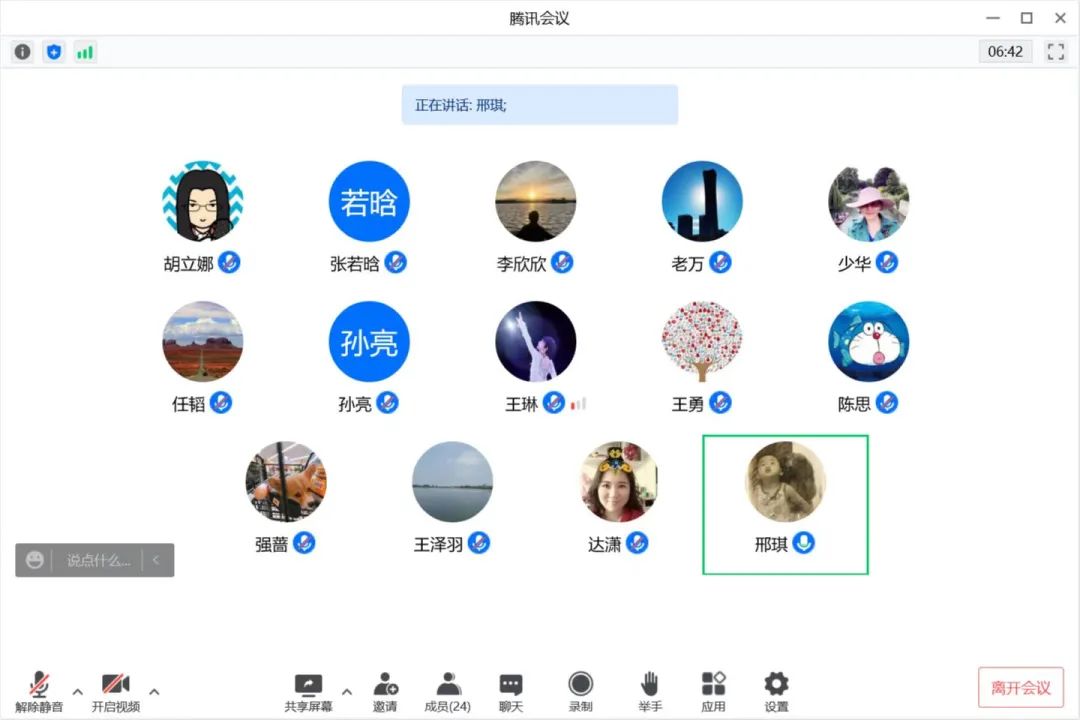Select 任韬's landscape avatar

click(202, 341)
